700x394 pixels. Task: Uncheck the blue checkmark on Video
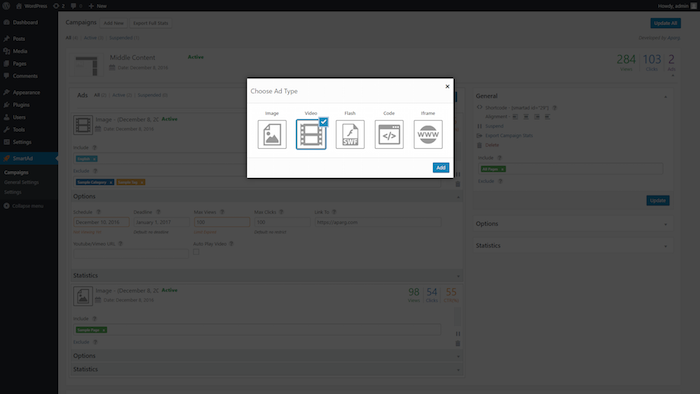324,122
